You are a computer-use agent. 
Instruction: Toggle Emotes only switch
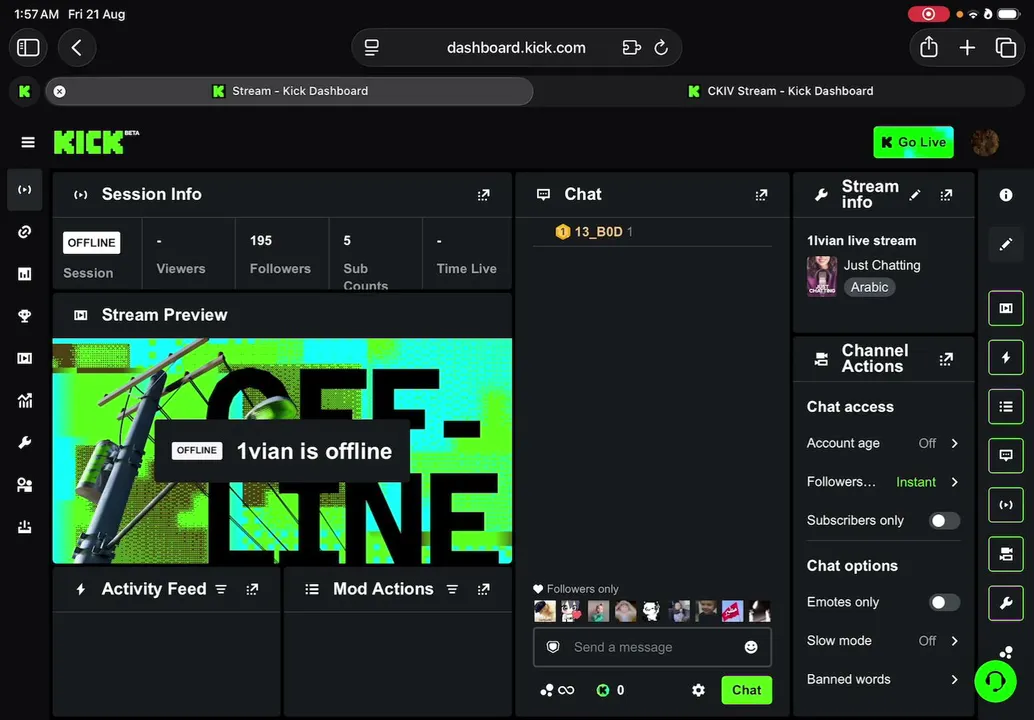click(944, 603)
